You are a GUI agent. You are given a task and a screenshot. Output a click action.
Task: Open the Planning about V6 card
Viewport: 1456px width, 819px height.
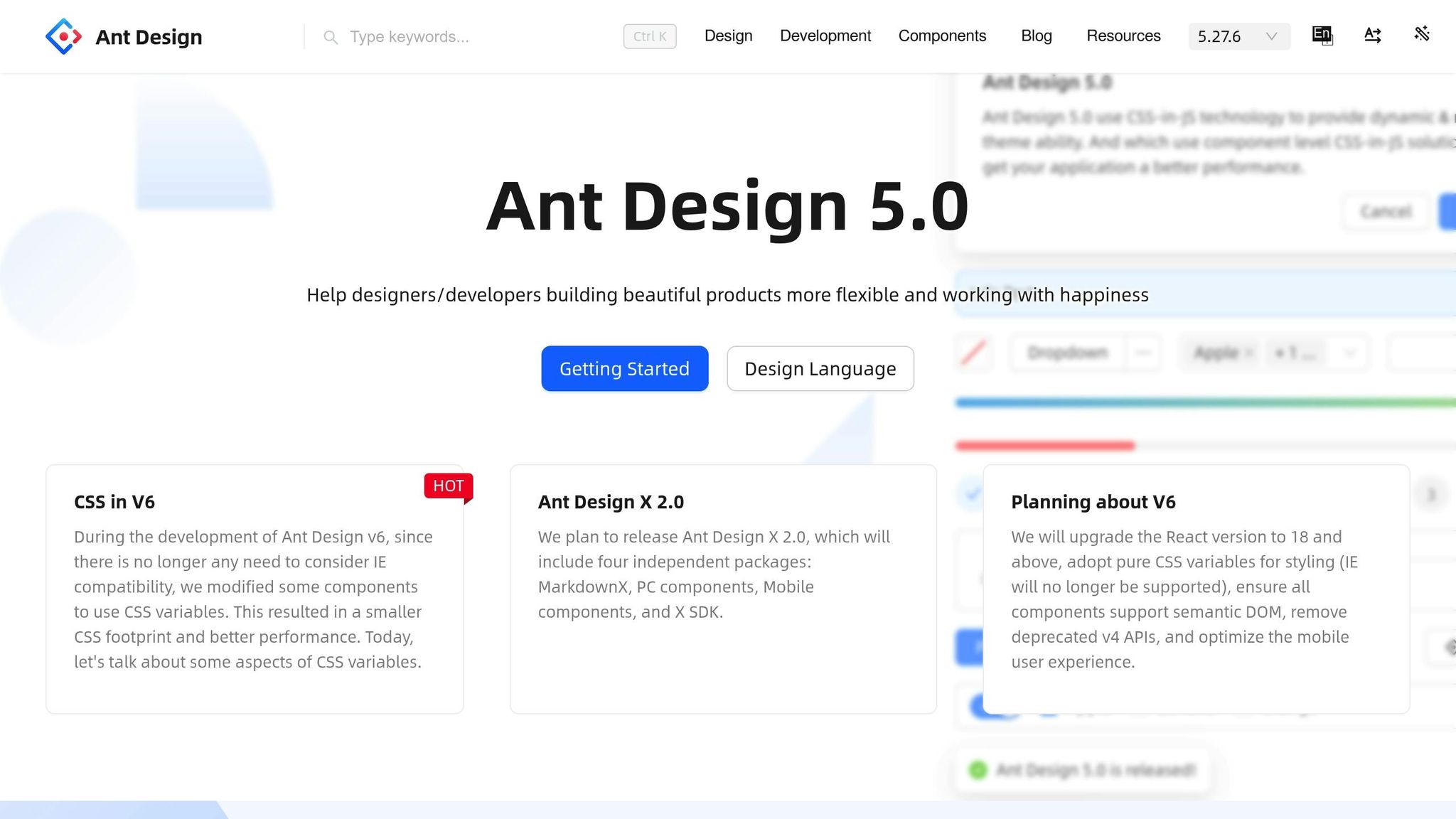tap(1196, 589)
